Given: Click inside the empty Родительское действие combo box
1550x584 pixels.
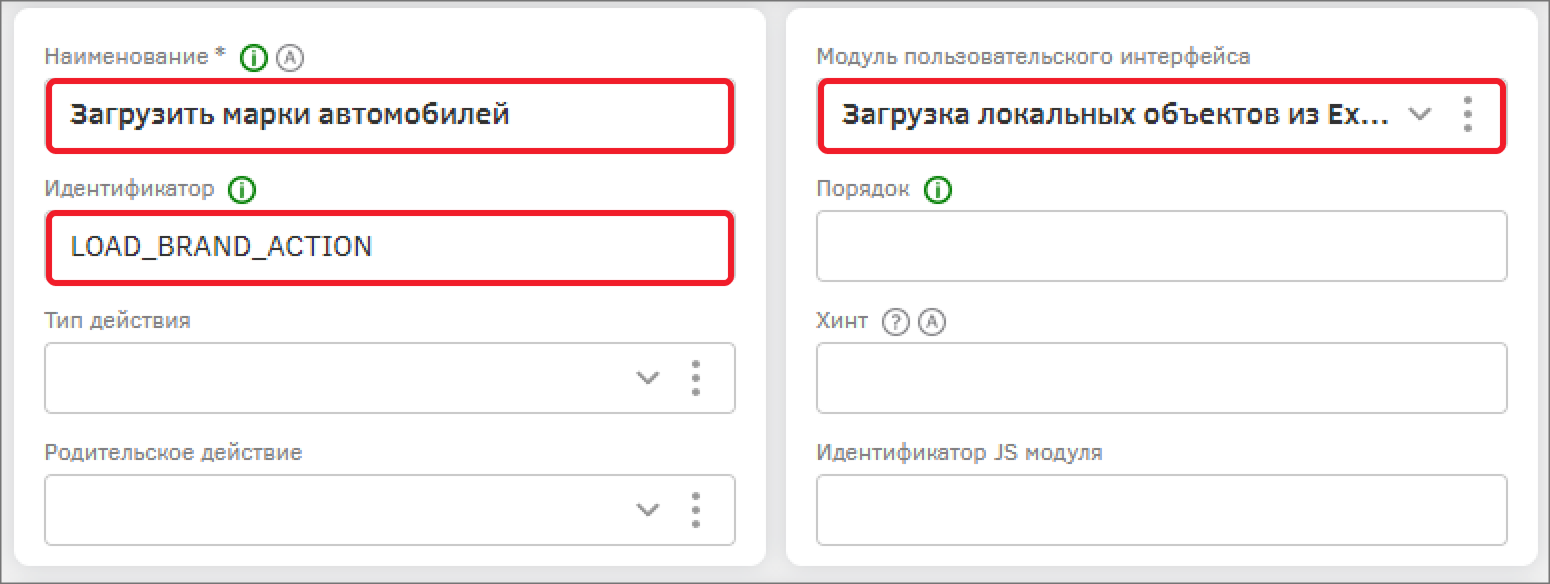Looking at the screenshot, I should click(330, 510).
